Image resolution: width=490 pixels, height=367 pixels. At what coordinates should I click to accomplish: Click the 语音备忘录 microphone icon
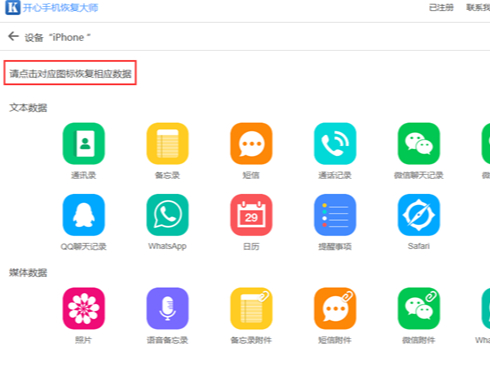[167, 308]
